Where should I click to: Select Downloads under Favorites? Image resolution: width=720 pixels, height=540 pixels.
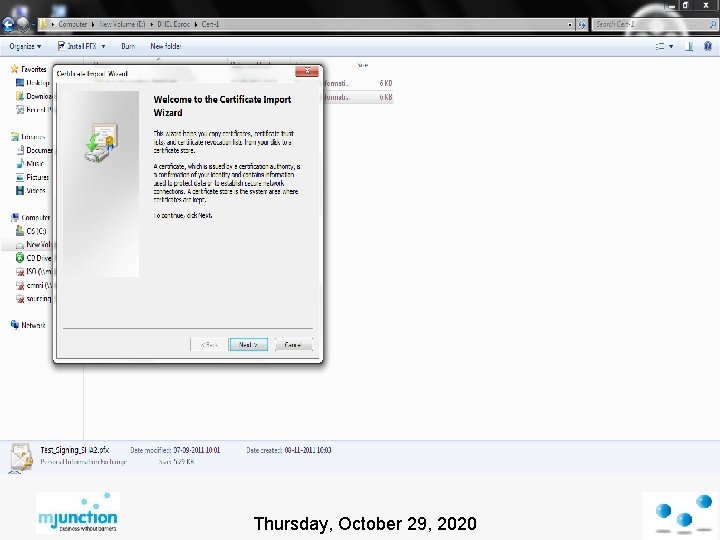tap(39, 96)
